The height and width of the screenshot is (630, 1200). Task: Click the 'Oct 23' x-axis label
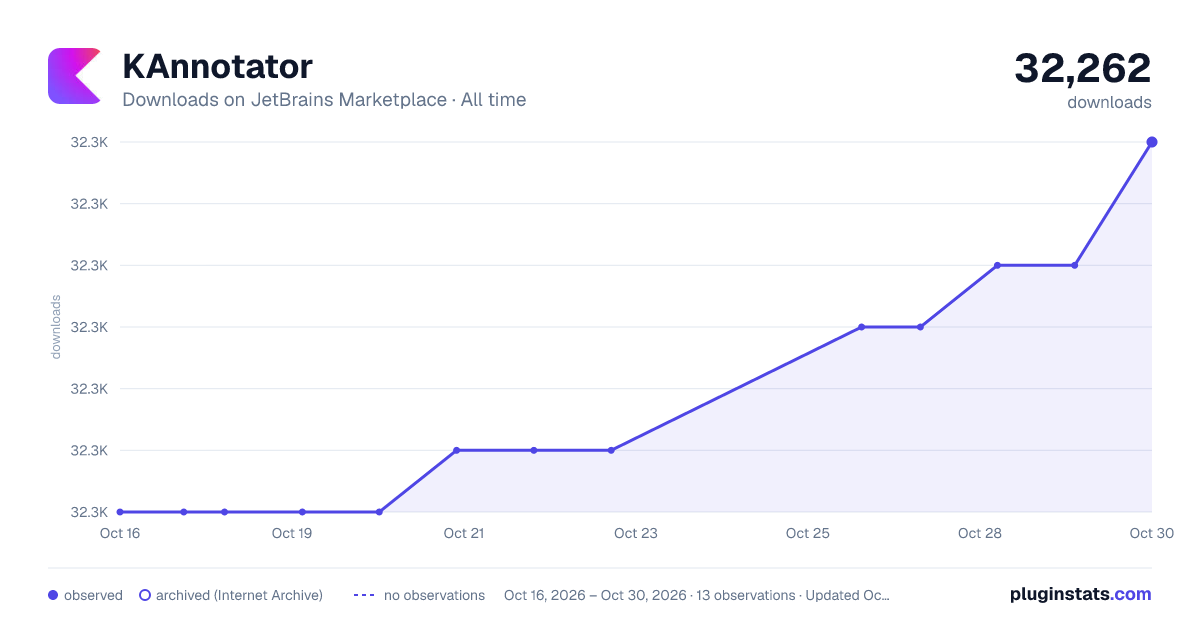coord(636,533)
